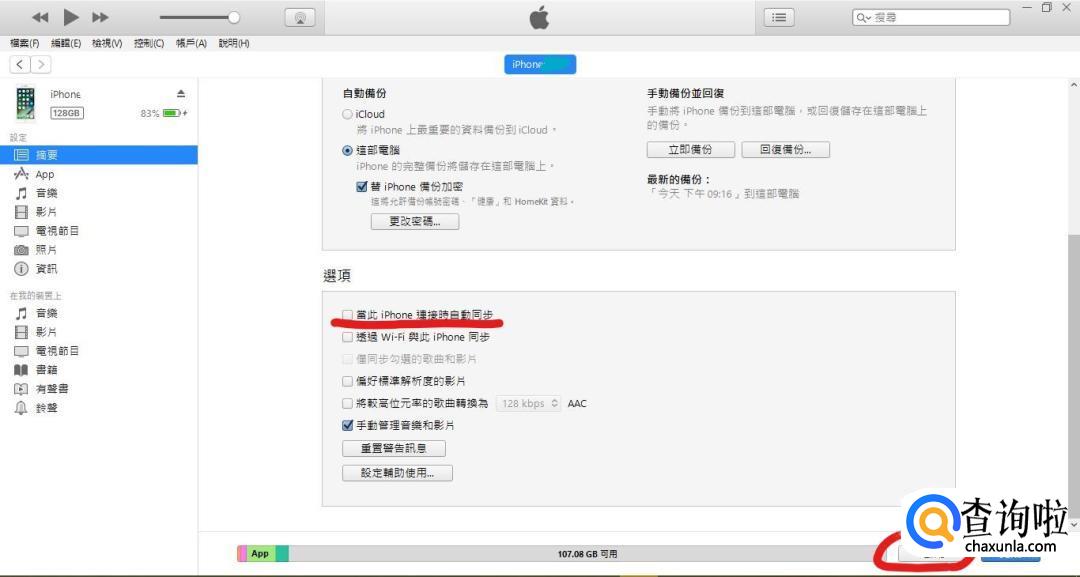1080x577 pixels.
Task: Click the 更改密碼... button
Action: tap(415, 221)
